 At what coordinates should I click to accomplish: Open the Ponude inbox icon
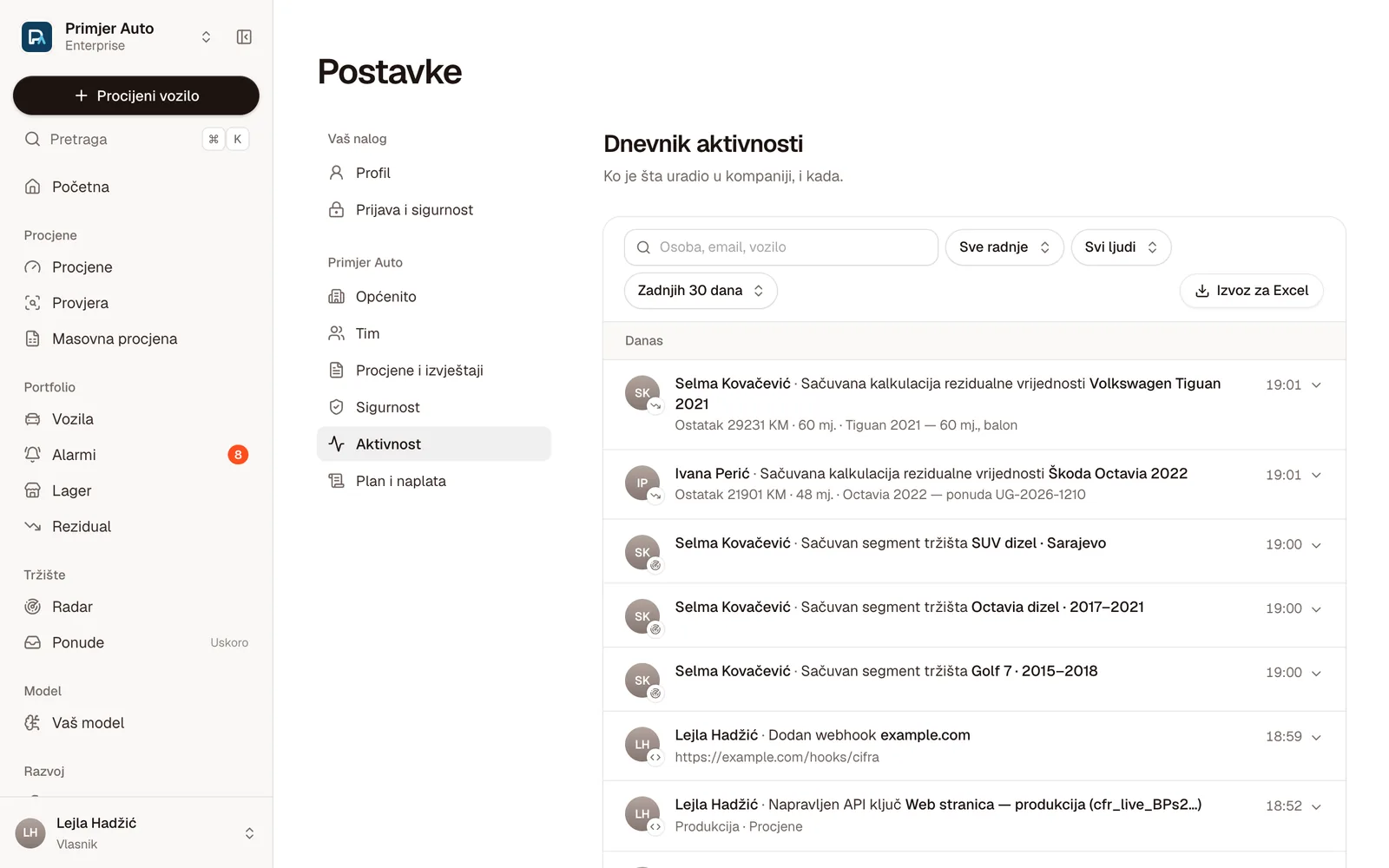33,642
